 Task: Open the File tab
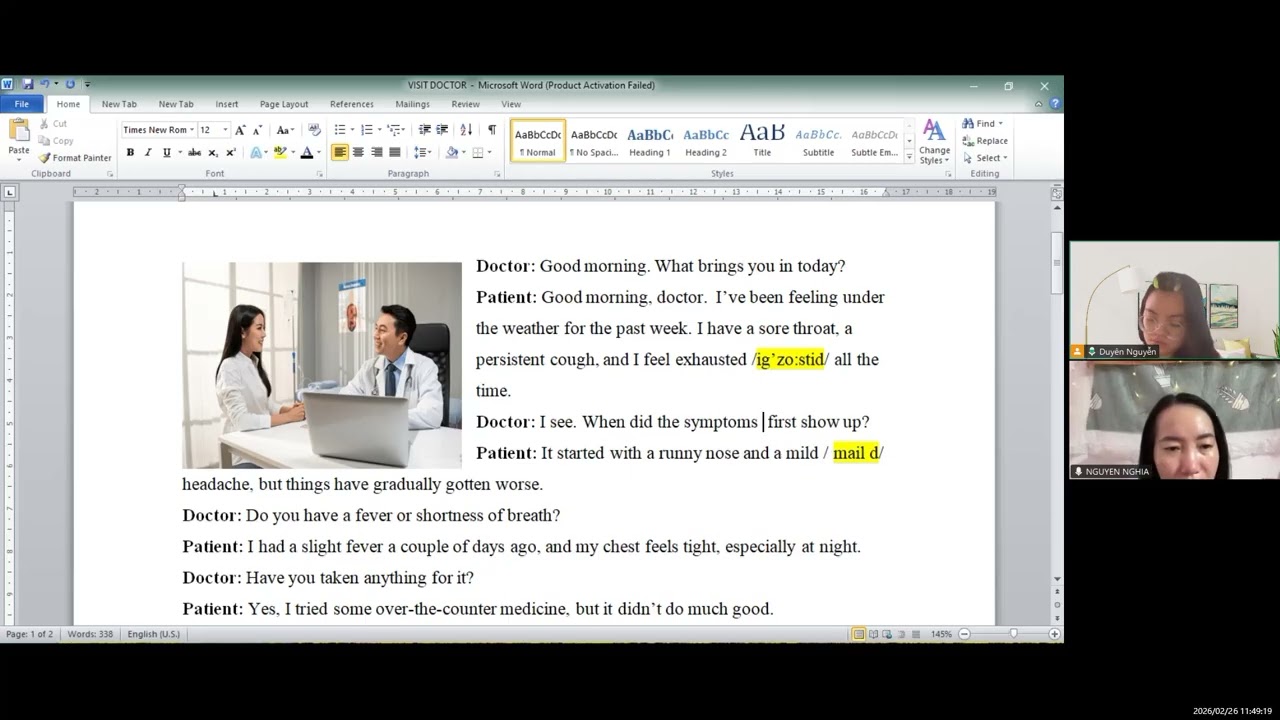(21, 104)
